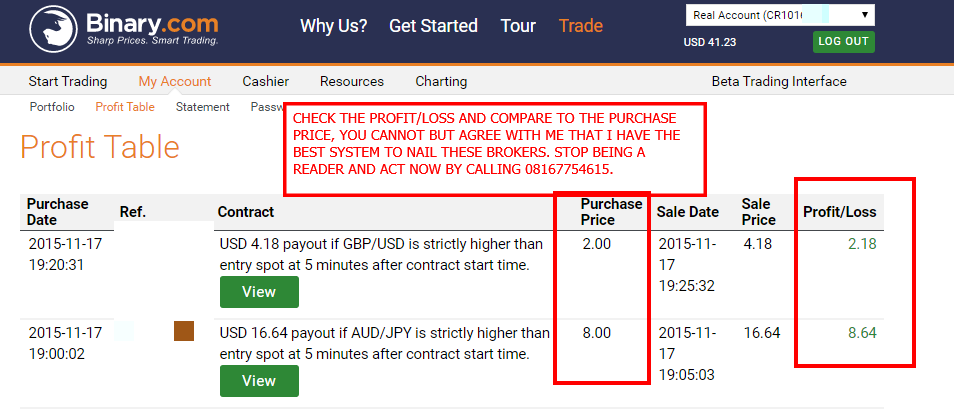Go to the Portfolio sub-tab
The width and height of the screenshot is (954, 410).
click(x=52, y=107)
